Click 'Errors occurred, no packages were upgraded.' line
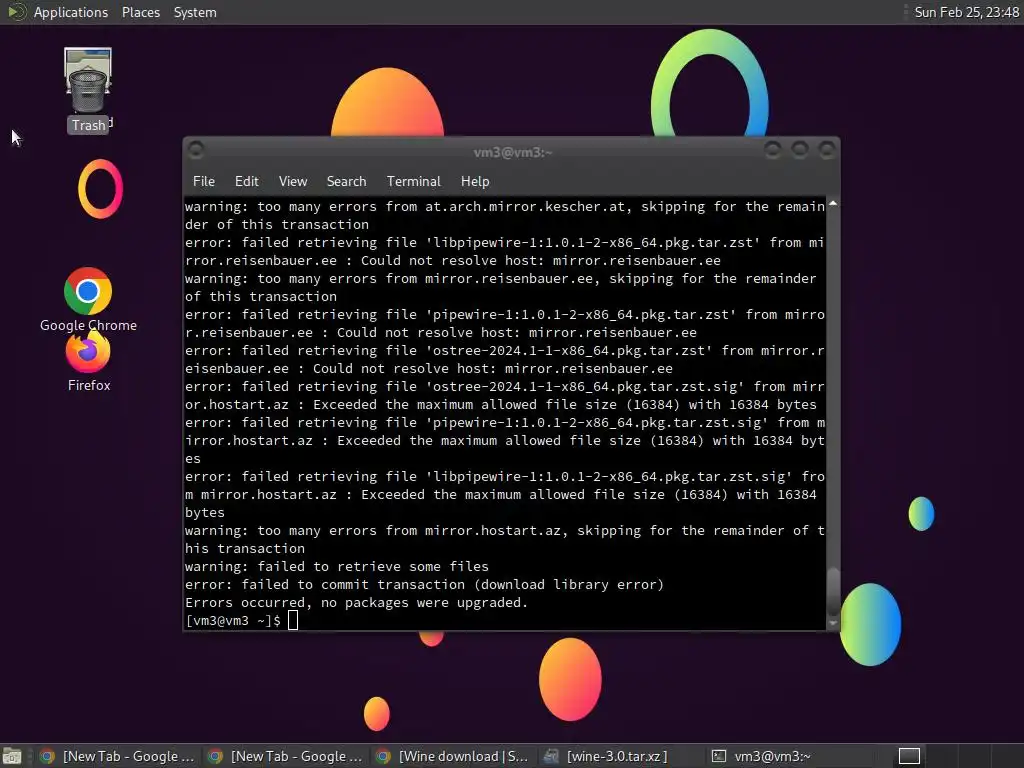 coord(356,602)
